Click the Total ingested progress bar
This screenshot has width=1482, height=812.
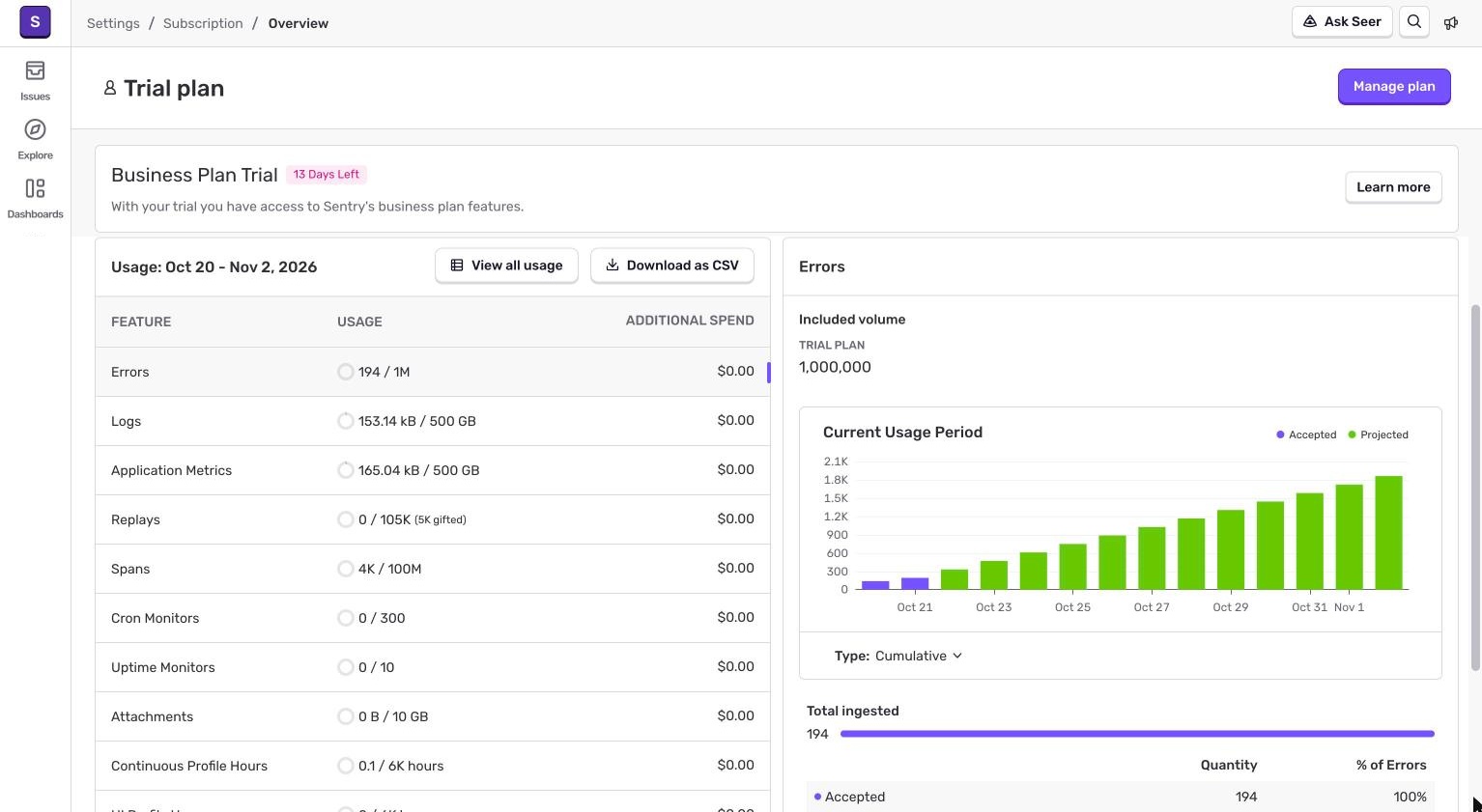click(x=1137, y=734)
